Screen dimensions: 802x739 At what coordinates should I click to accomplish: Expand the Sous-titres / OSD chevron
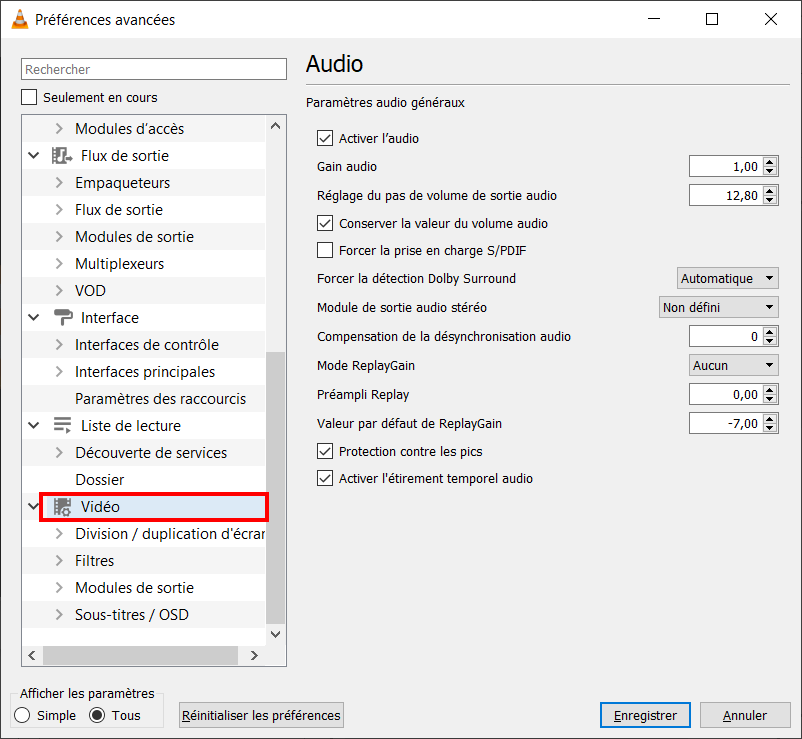point(59,615)
